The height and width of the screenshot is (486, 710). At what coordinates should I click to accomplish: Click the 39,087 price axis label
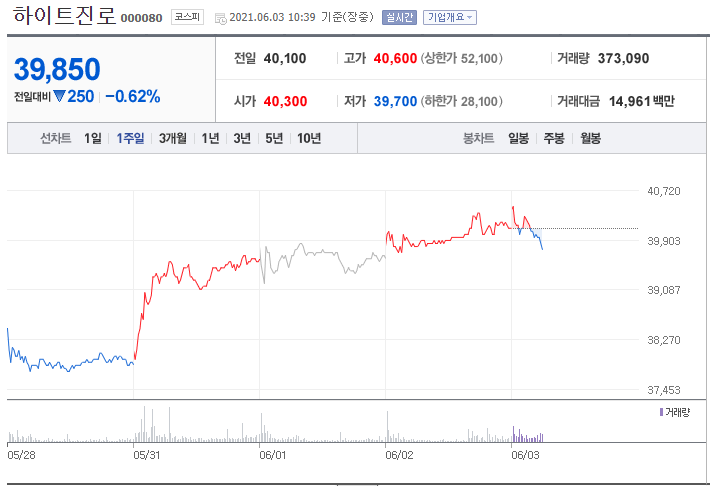point(664,290)
